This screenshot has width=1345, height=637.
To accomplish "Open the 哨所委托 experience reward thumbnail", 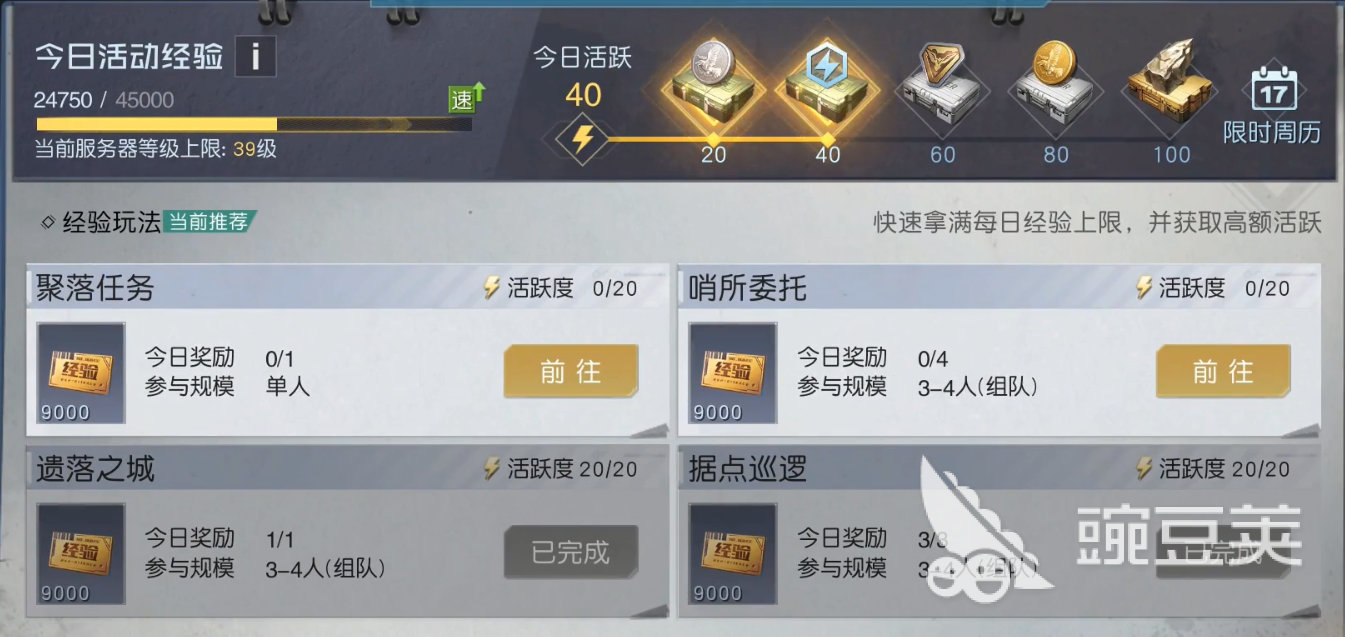I will coord(733,373).
